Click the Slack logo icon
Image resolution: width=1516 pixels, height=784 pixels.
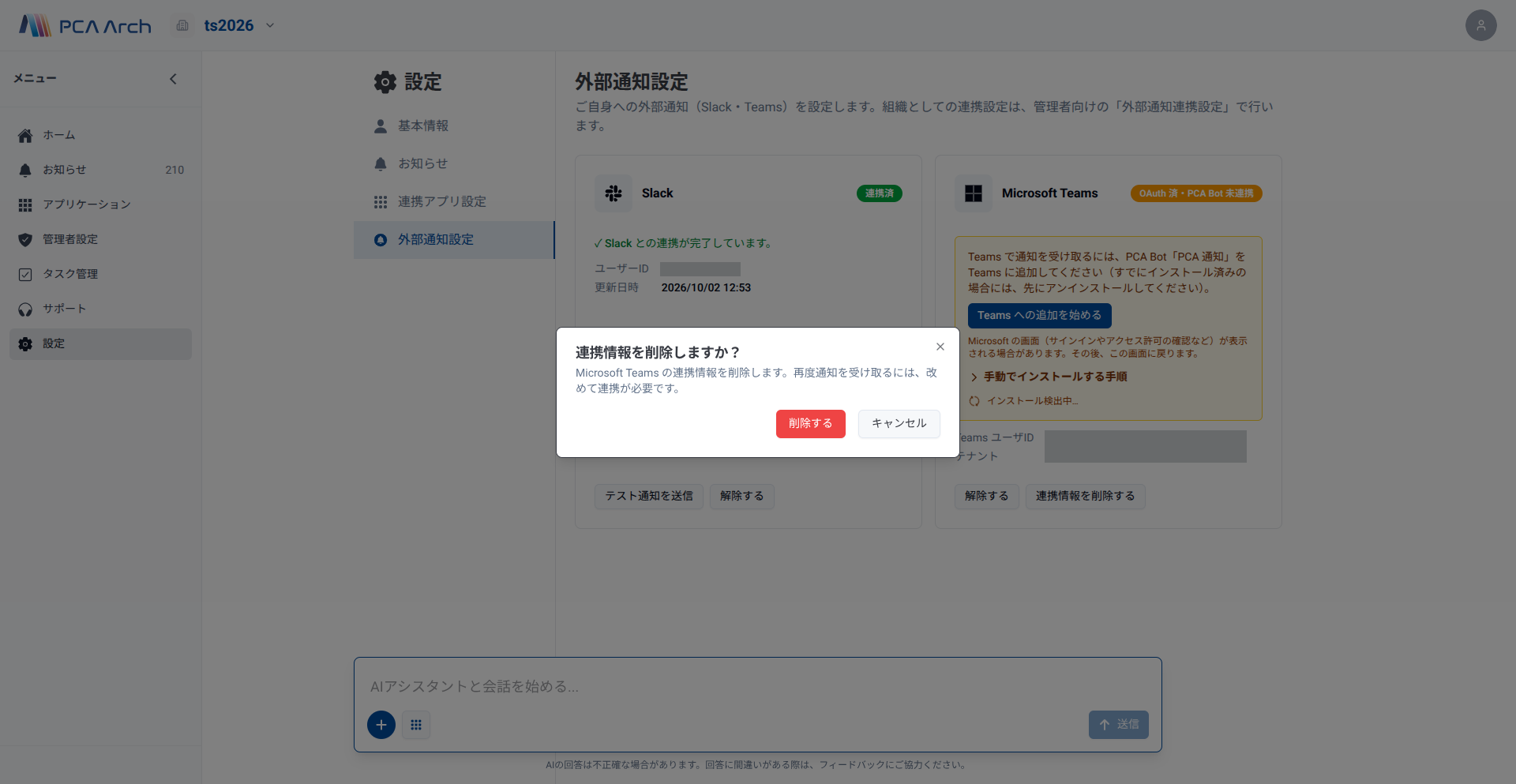(614, 193)
